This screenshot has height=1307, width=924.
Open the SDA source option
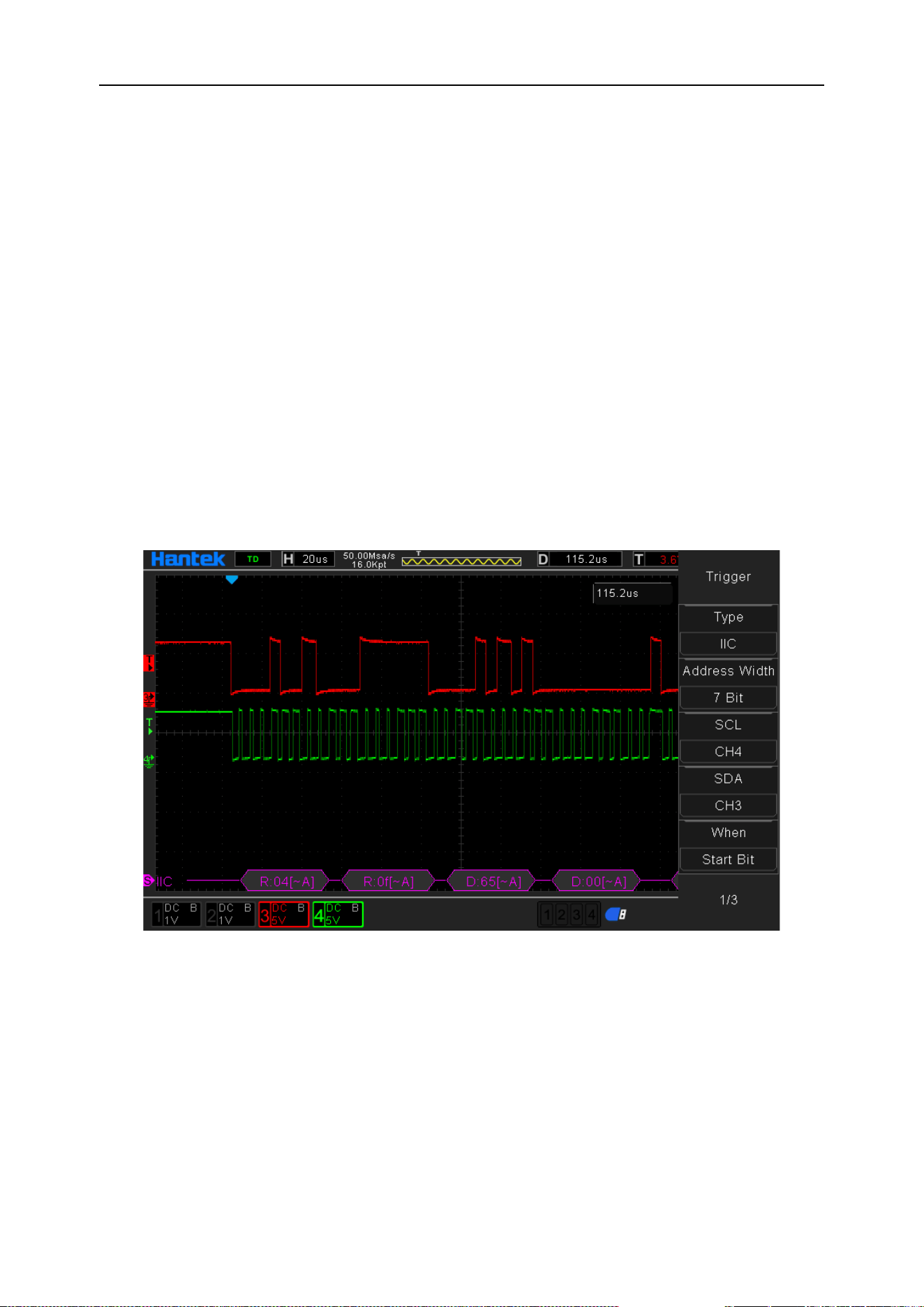[728, 778]
